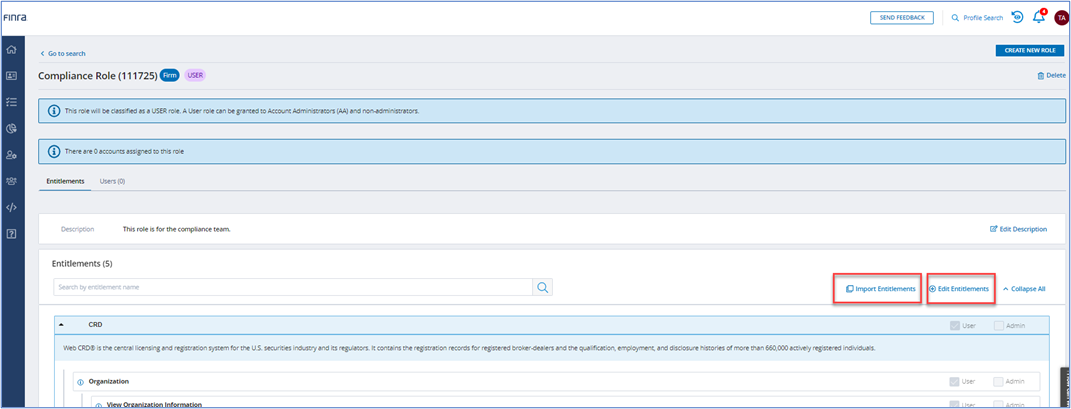This screenshot has height=409, width=1071.
Task: Open the notifications bell icon
Action: 1039,17
